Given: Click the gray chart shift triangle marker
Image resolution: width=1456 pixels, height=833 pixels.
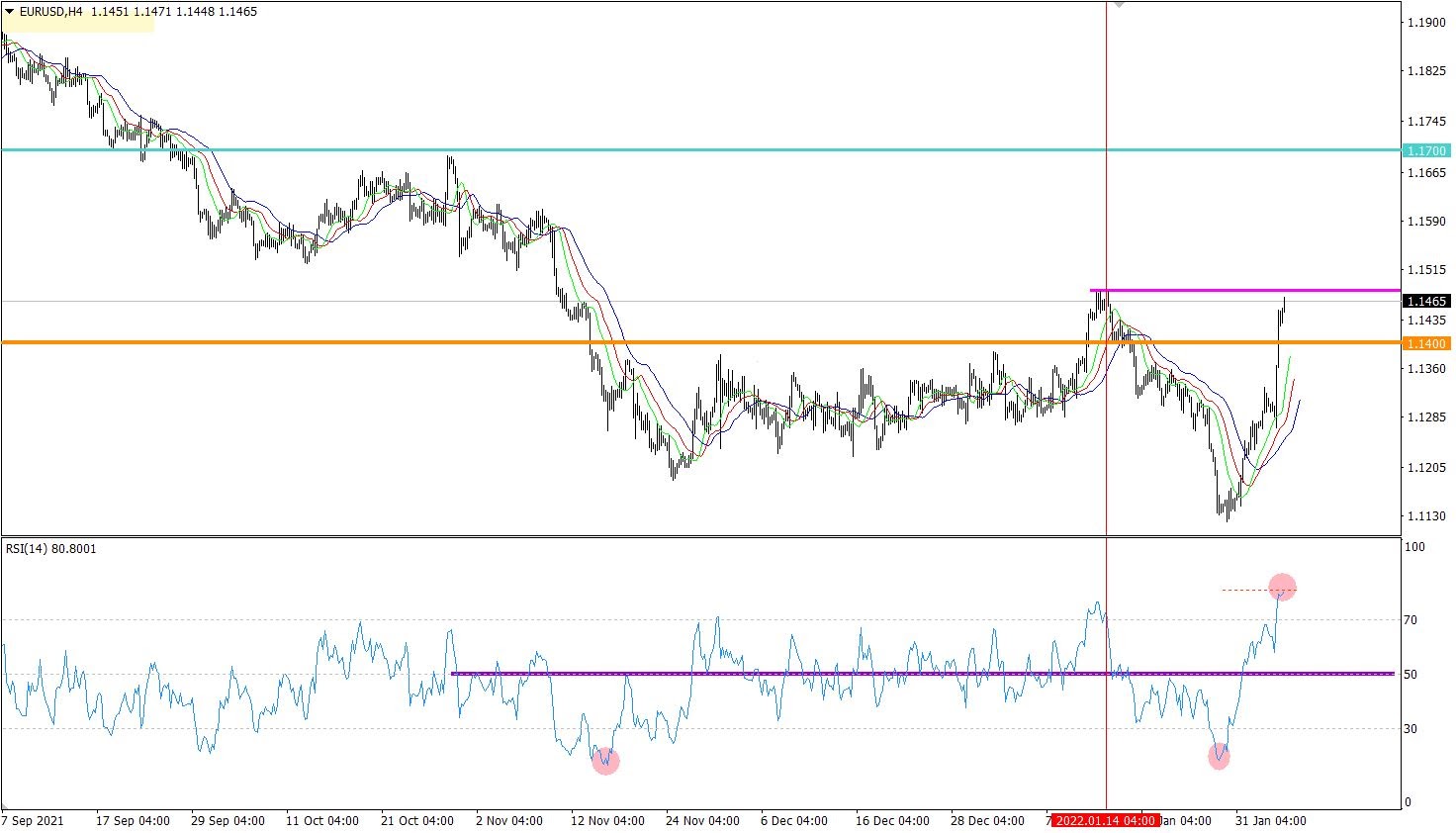Looking at the screenshot, I should tap(1119, 5).
